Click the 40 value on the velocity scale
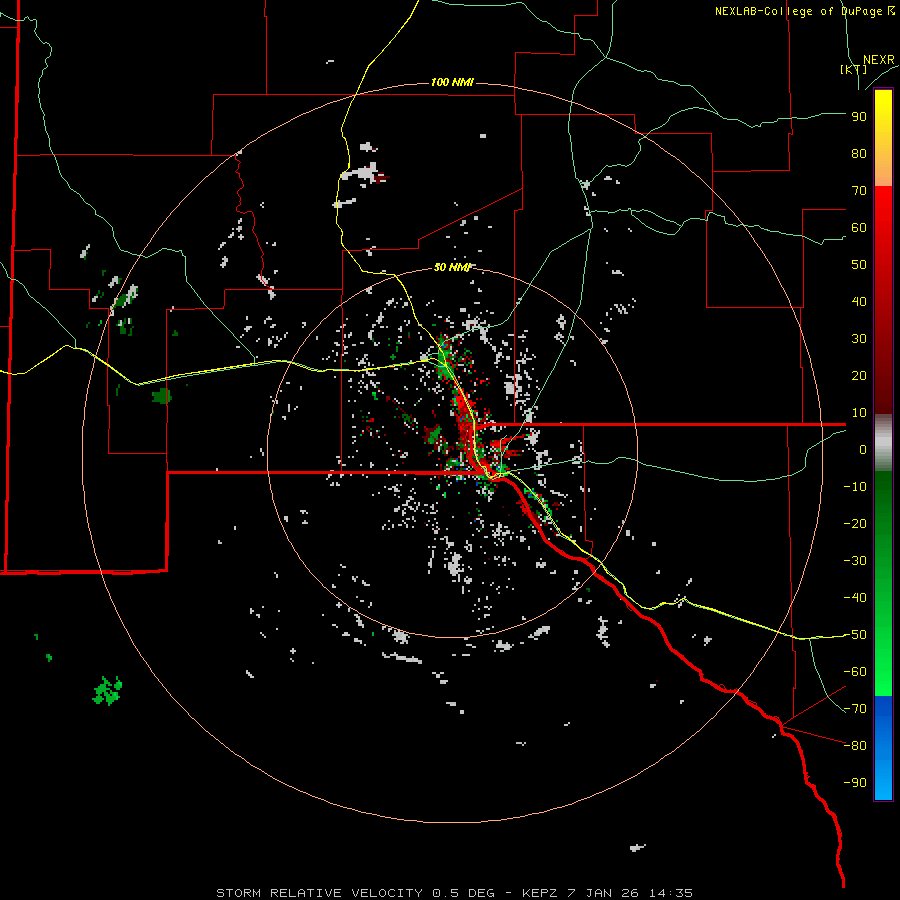900x900 pixels. click(859, 302)
